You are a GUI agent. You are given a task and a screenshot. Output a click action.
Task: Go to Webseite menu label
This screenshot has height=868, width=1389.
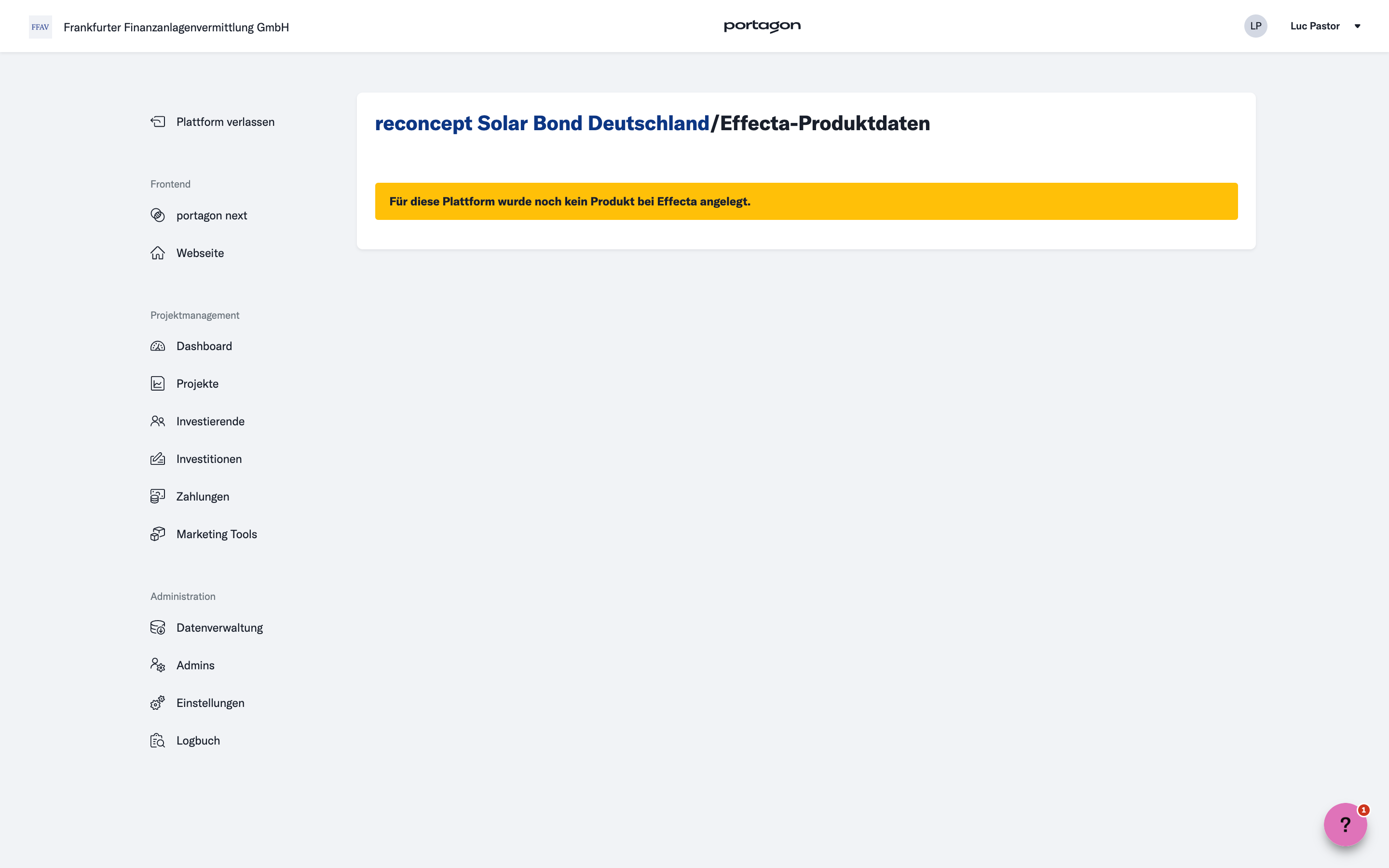pyautogui.click(x=200, y=253)
